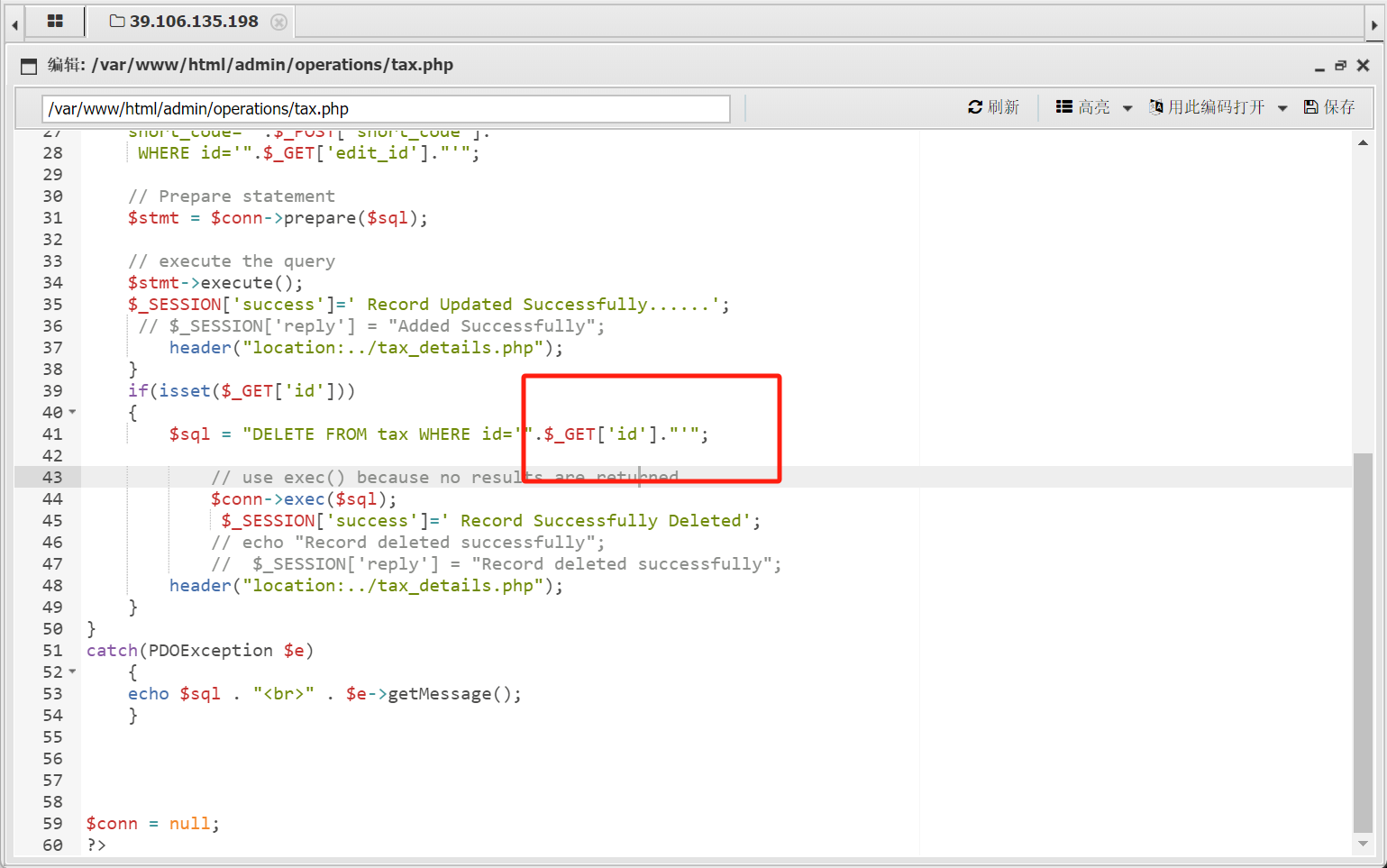Minimize the tax.php editor window
The image size is (1387, 868).
[x=1319, y=67]
